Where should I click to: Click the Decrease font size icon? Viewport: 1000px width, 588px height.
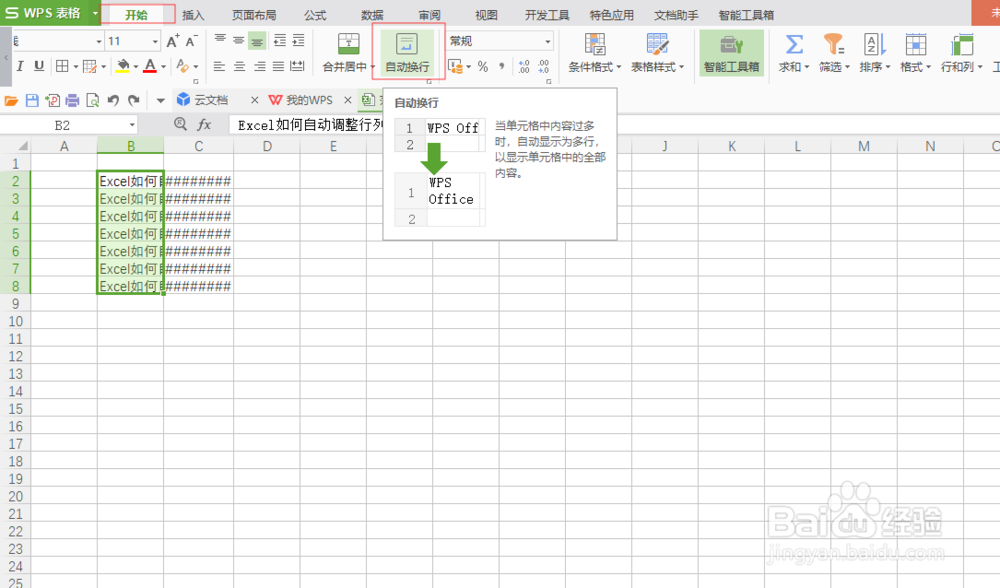191,41
